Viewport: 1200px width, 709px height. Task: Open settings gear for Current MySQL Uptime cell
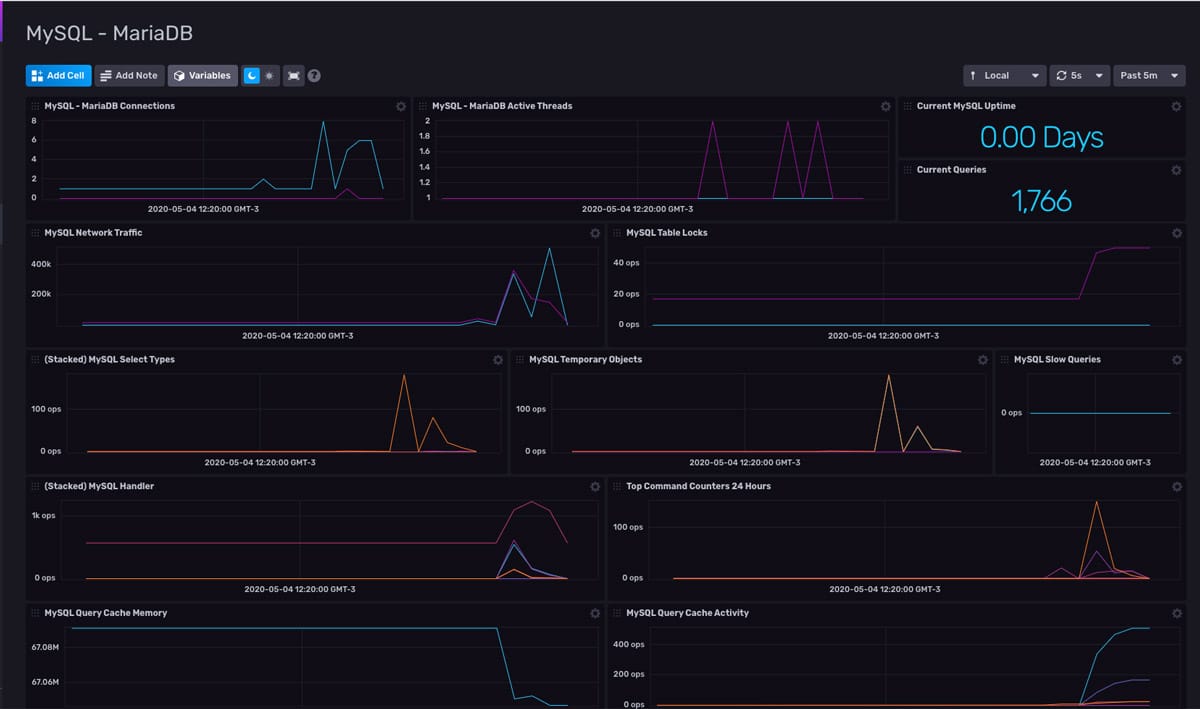click(1176, 106)
